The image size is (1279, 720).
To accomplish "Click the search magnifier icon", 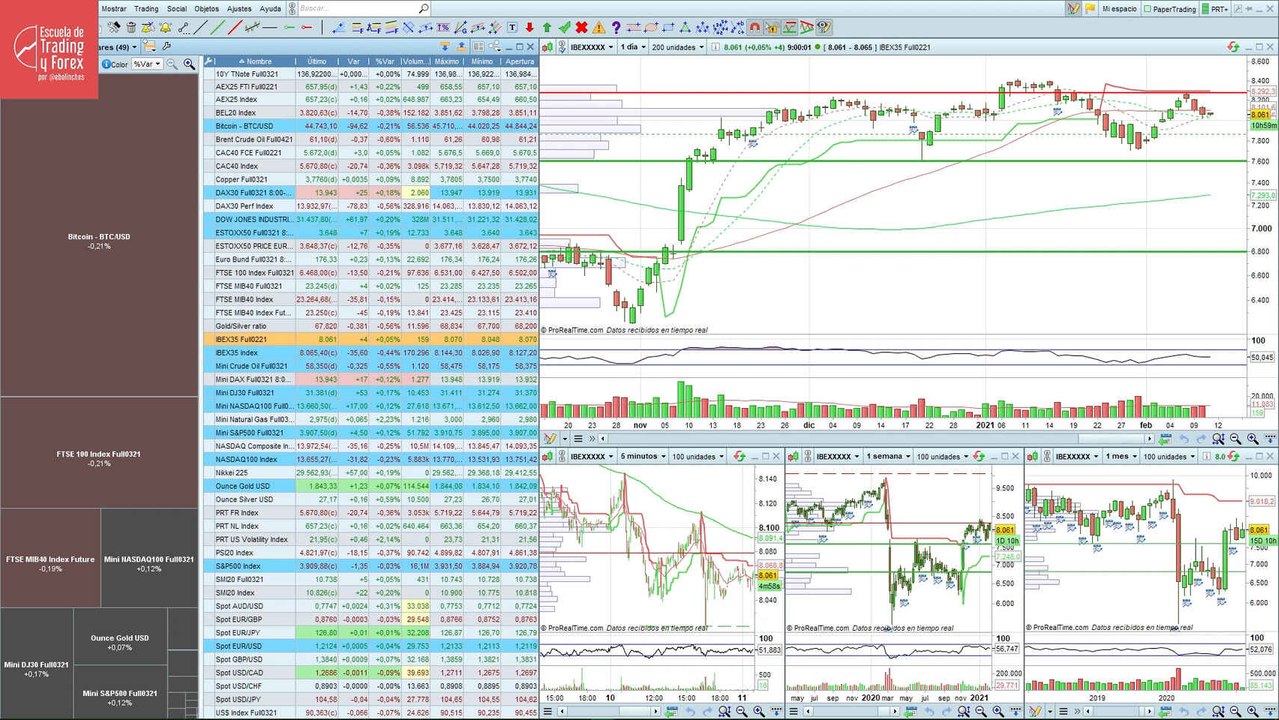I will [x=423, y=8].
